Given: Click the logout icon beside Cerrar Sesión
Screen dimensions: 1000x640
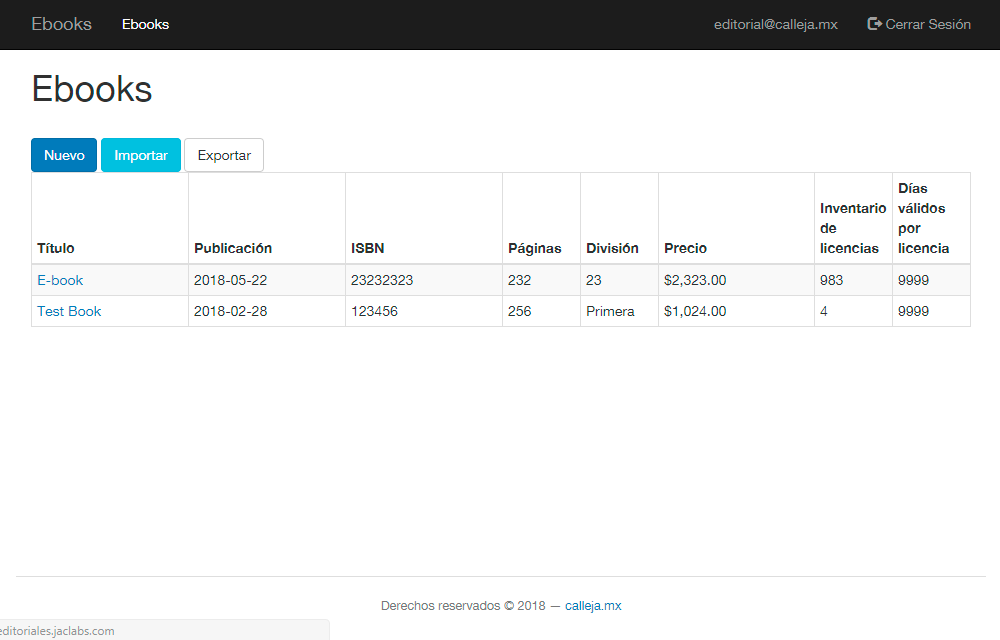Looking at the screenshot, I should point(874,24).
